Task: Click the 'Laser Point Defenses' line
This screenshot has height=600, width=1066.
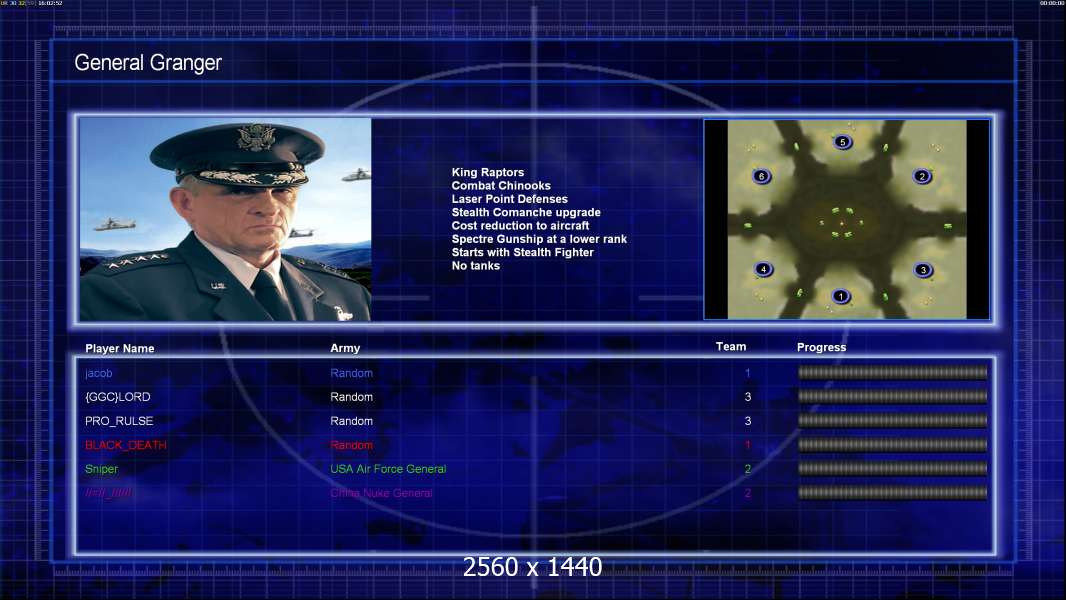Action: coord(510,199)
